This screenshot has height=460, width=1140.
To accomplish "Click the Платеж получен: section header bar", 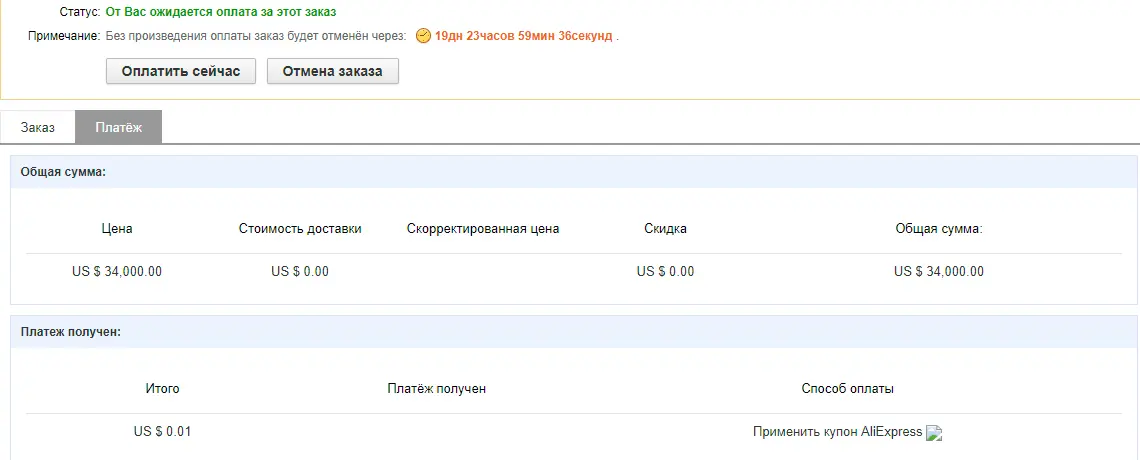I will pyautogui.click(x=574, y=331).
